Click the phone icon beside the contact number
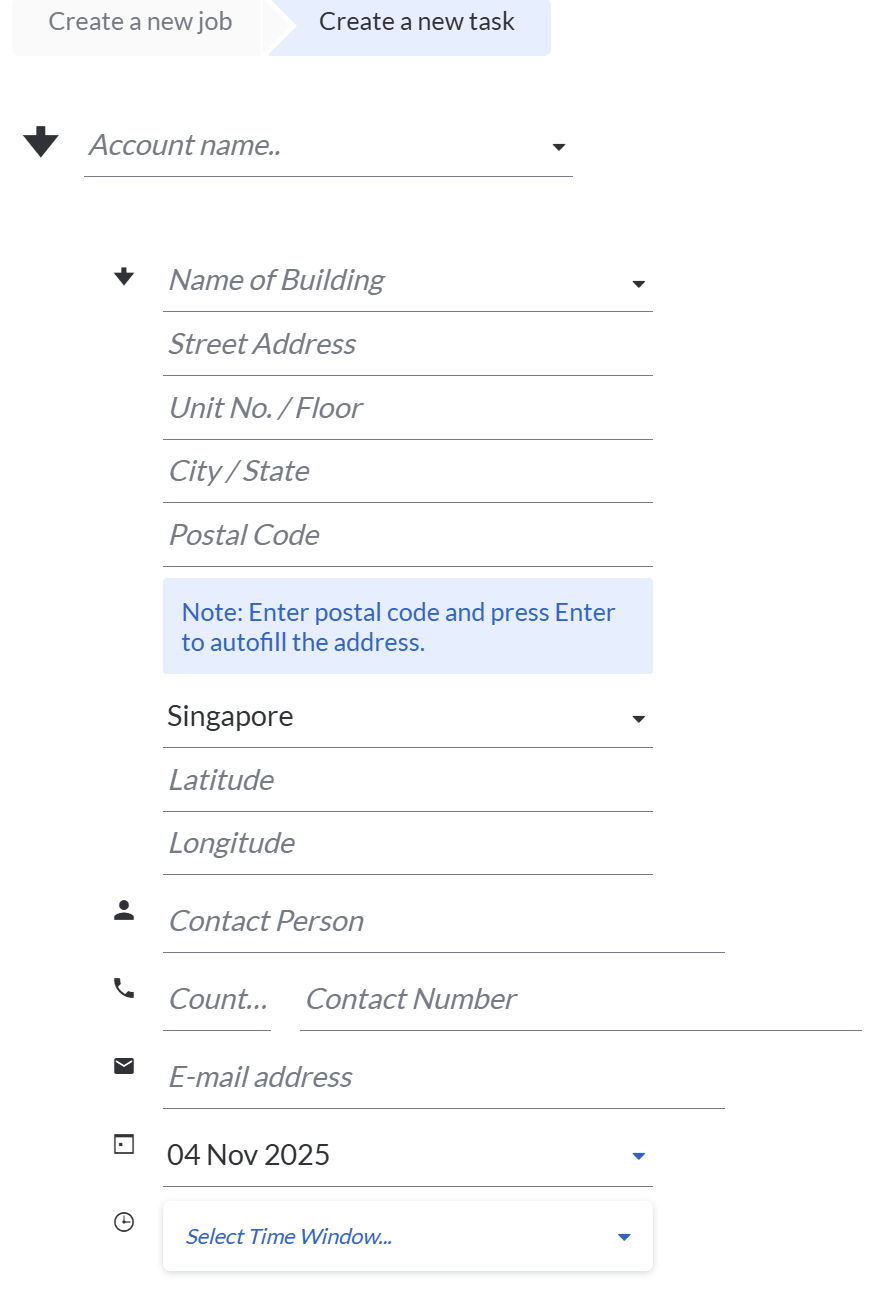This screenshot has height=1296, width=894. [x=124, y=989]
